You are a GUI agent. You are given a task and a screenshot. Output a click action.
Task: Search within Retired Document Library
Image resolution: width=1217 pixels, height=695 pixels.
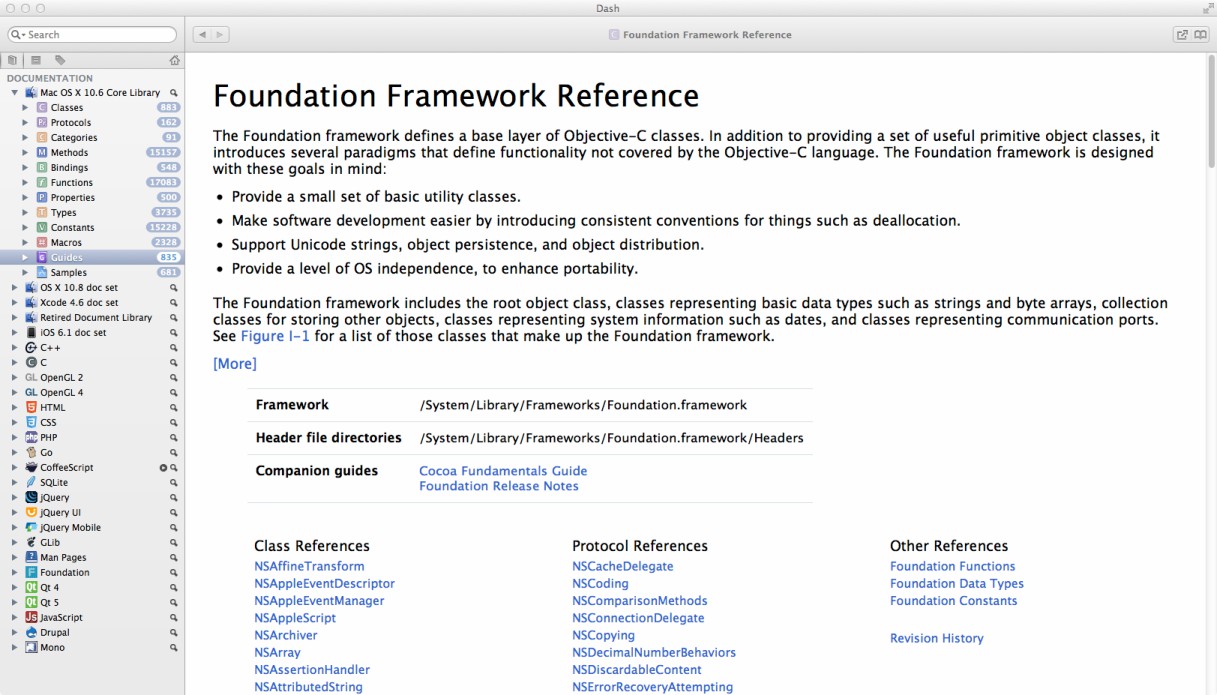[x=173, y=318]
